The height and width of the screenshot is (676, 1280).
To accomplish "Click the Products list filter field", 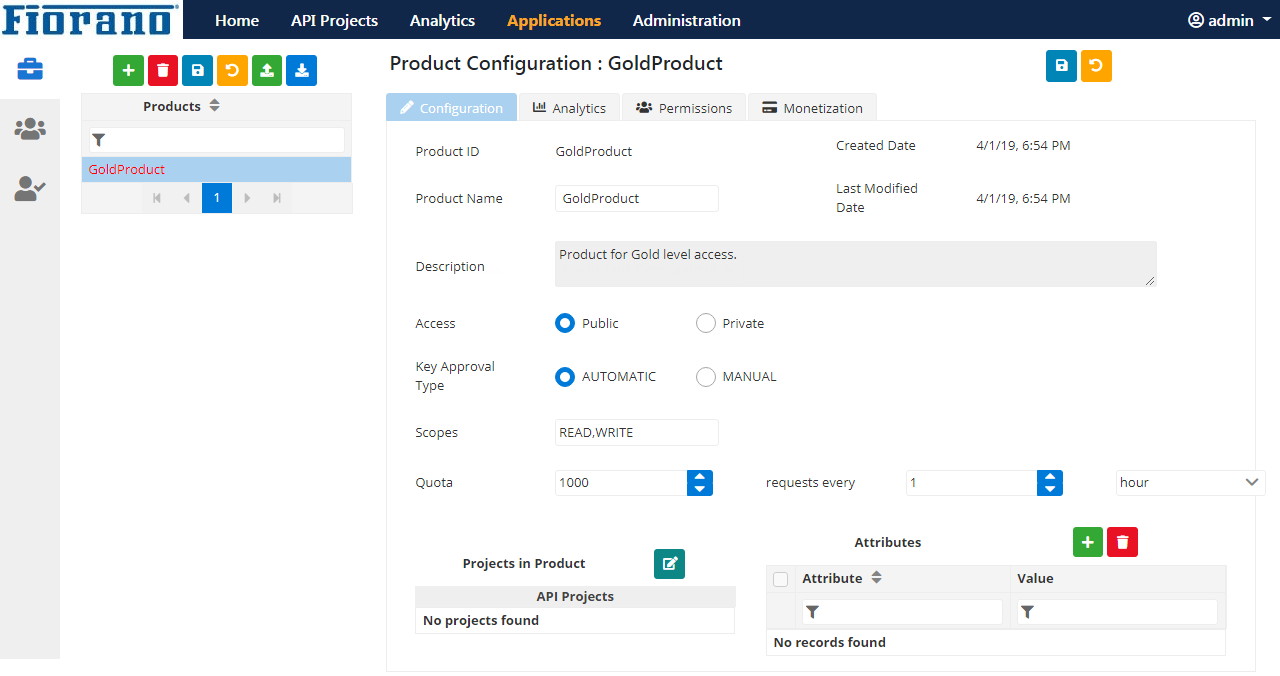I will coord(217,140).
